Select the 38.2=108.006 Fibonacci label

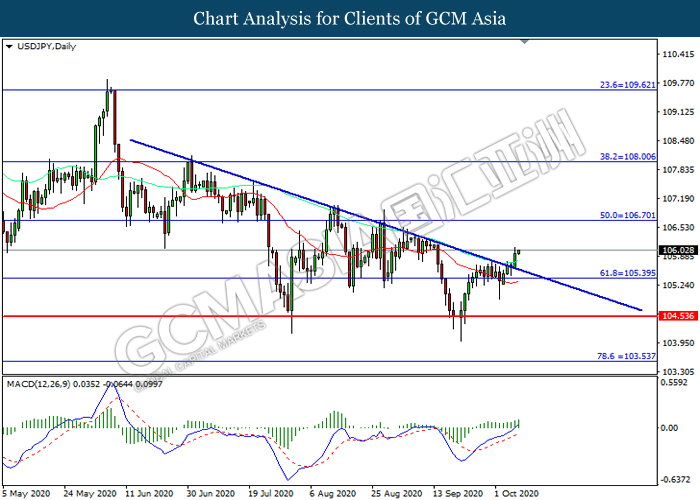coord(628,156)
